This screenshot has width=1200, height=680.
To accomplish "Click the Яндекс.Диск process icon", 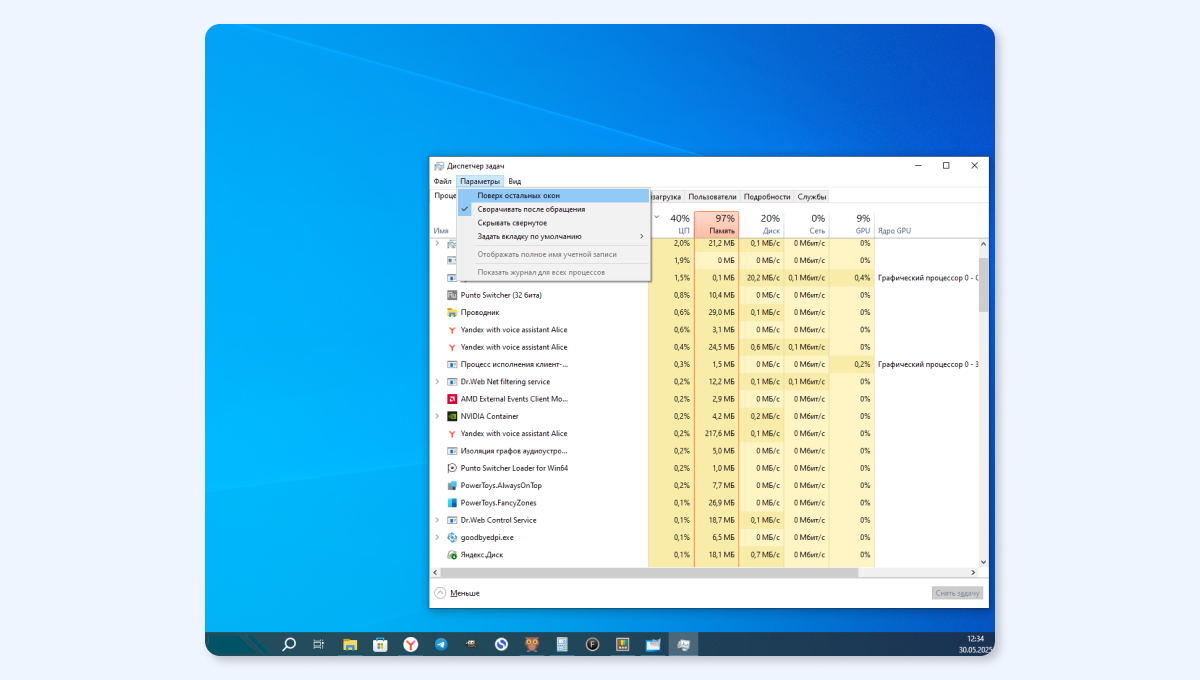I will pyautogui.click(x=452, y=554).
